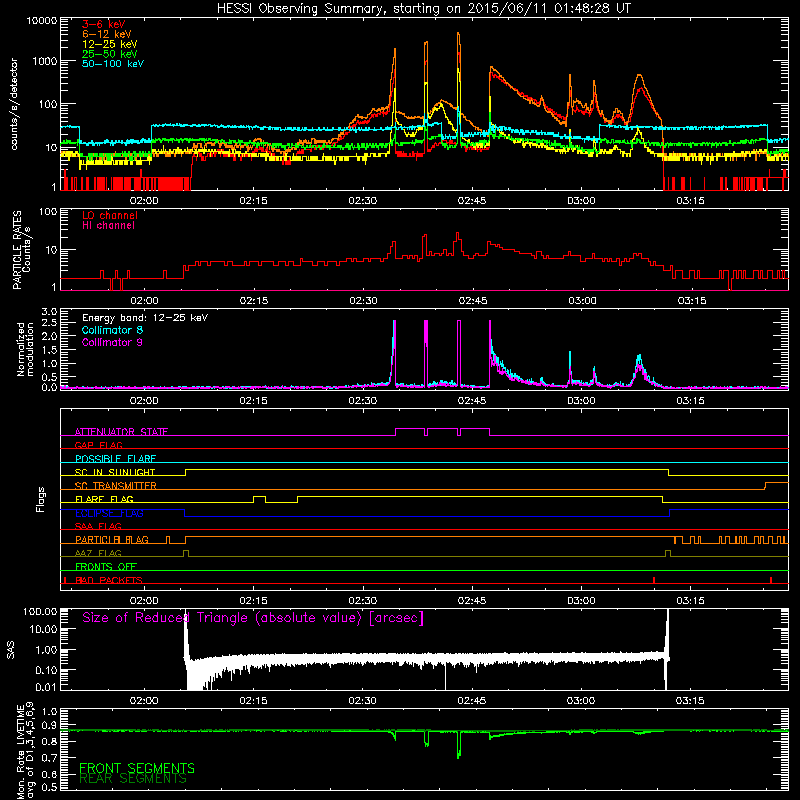
Task: Select the Collimator 9 legend label
Action: (112, 342)
